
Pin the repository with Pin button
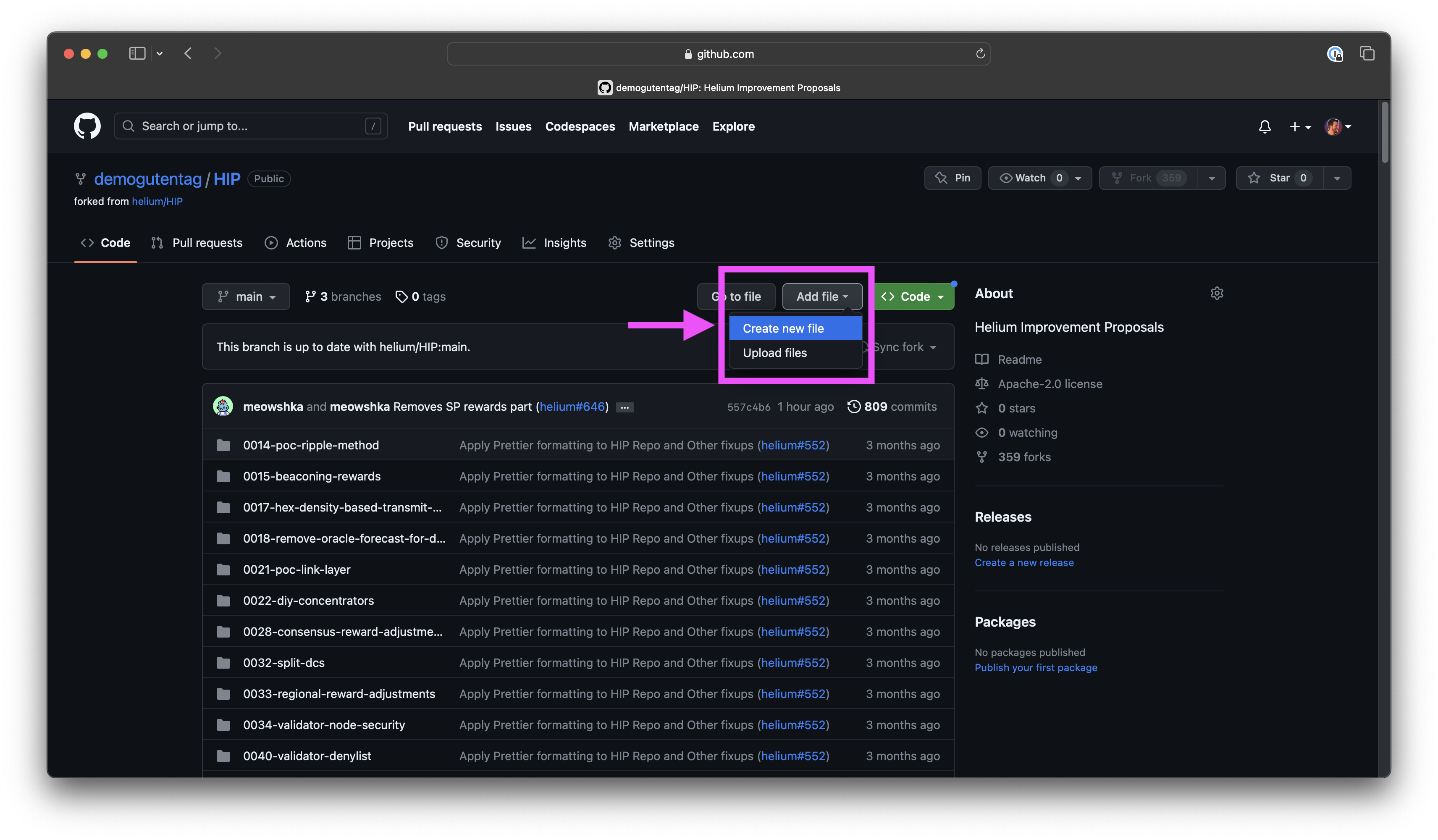click(x=953, y=178)
